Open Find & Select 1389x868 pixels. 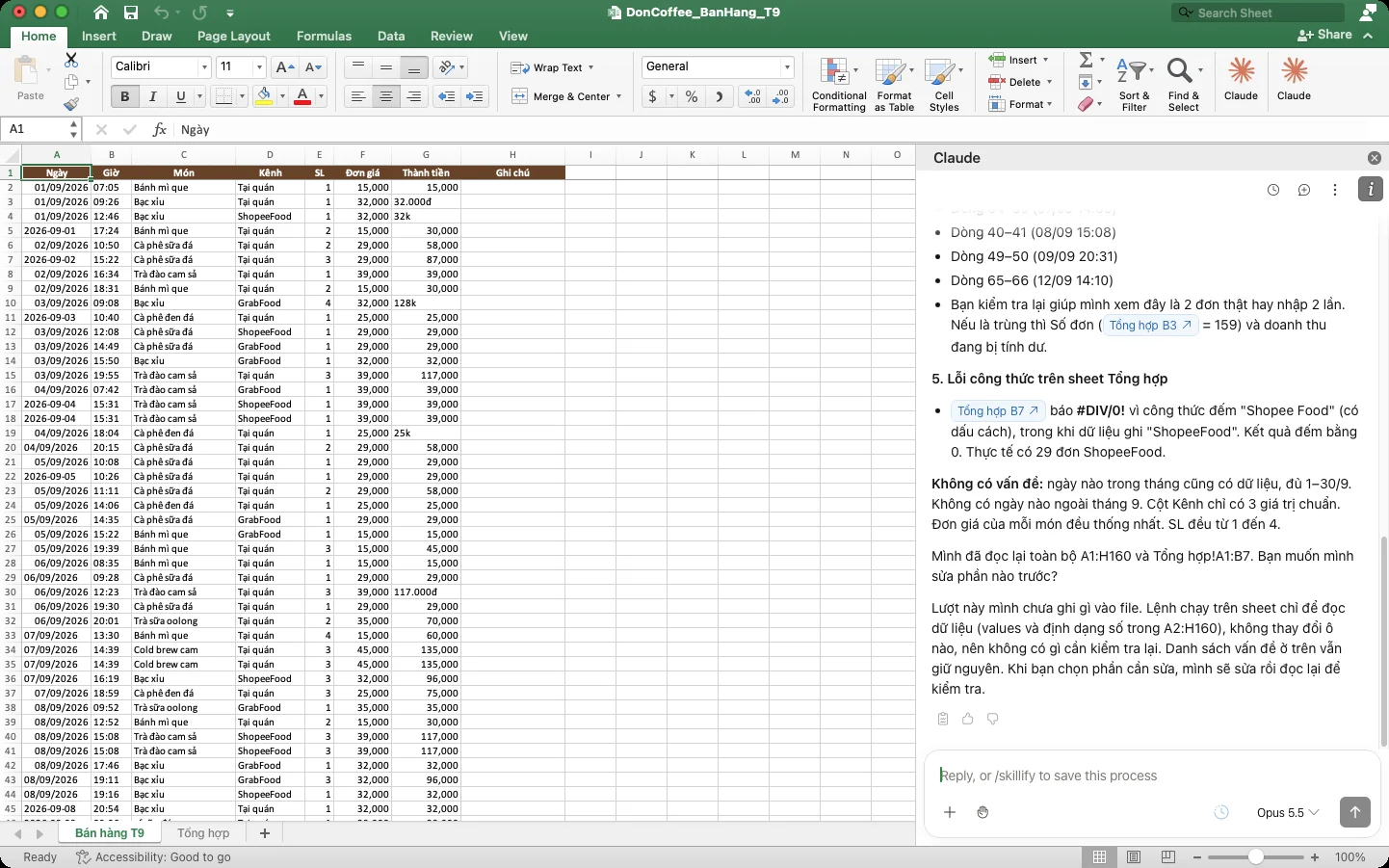(1184, 85)
